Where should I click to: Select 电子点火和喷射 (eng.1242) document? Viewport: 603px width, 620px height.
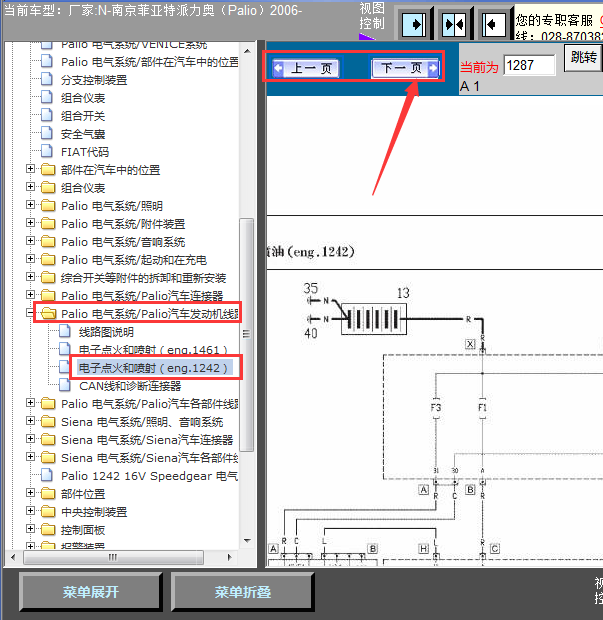pos(153,368)
